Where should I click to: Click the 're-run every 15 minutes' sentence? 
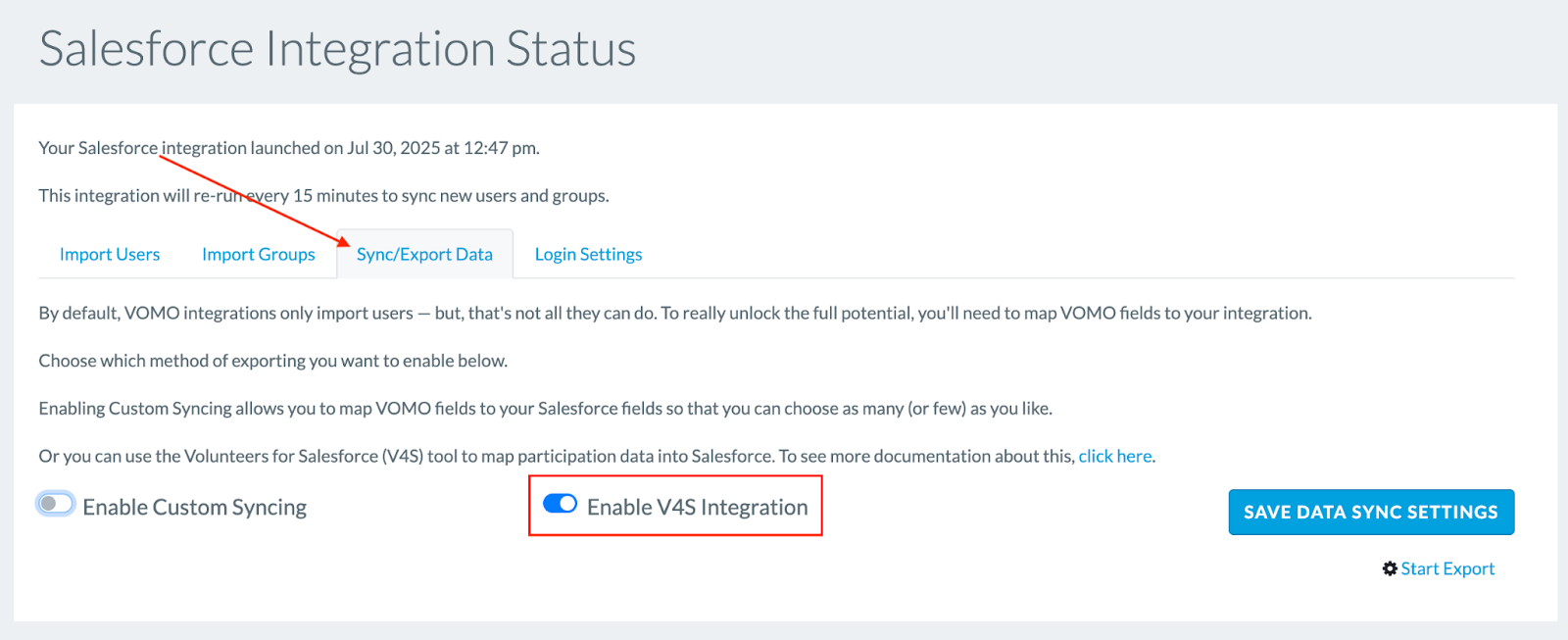(x=323, y=196)
